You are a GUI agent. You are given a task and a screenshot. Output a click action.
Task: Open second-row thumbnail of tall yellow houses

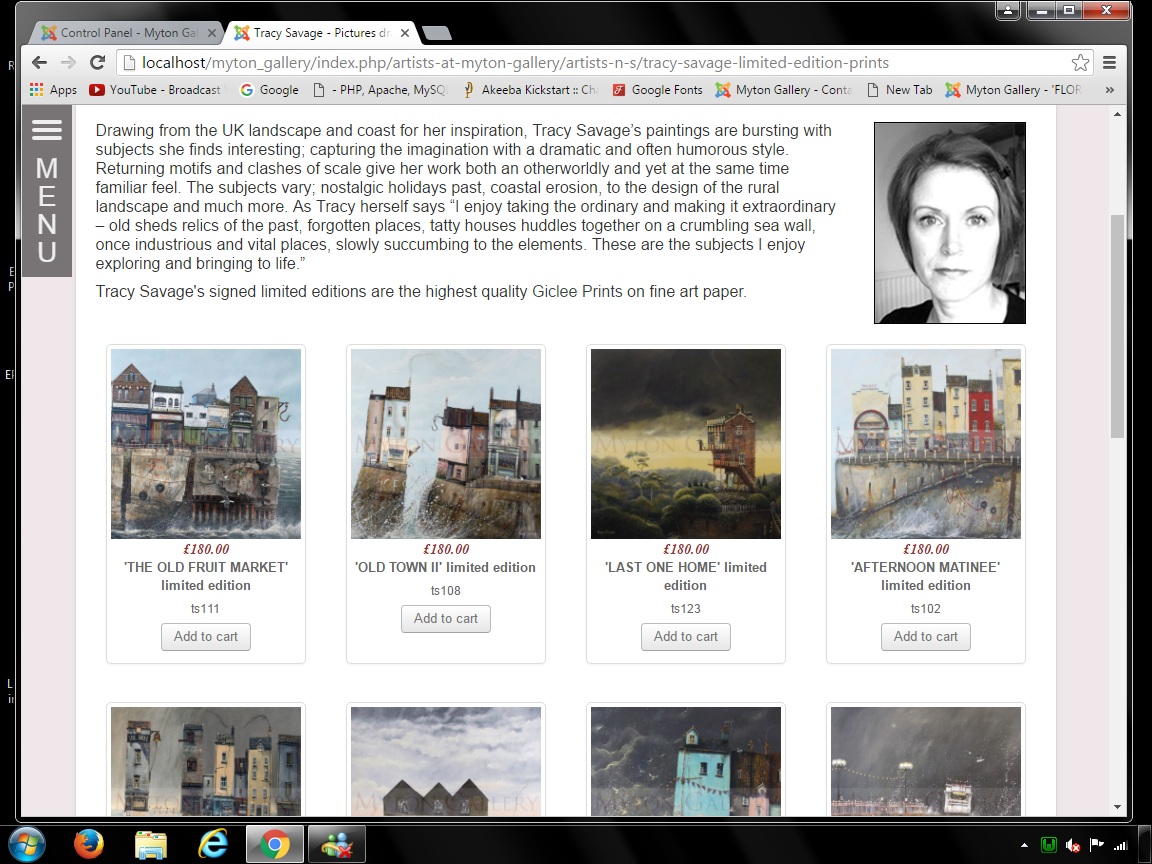point(206,761)
